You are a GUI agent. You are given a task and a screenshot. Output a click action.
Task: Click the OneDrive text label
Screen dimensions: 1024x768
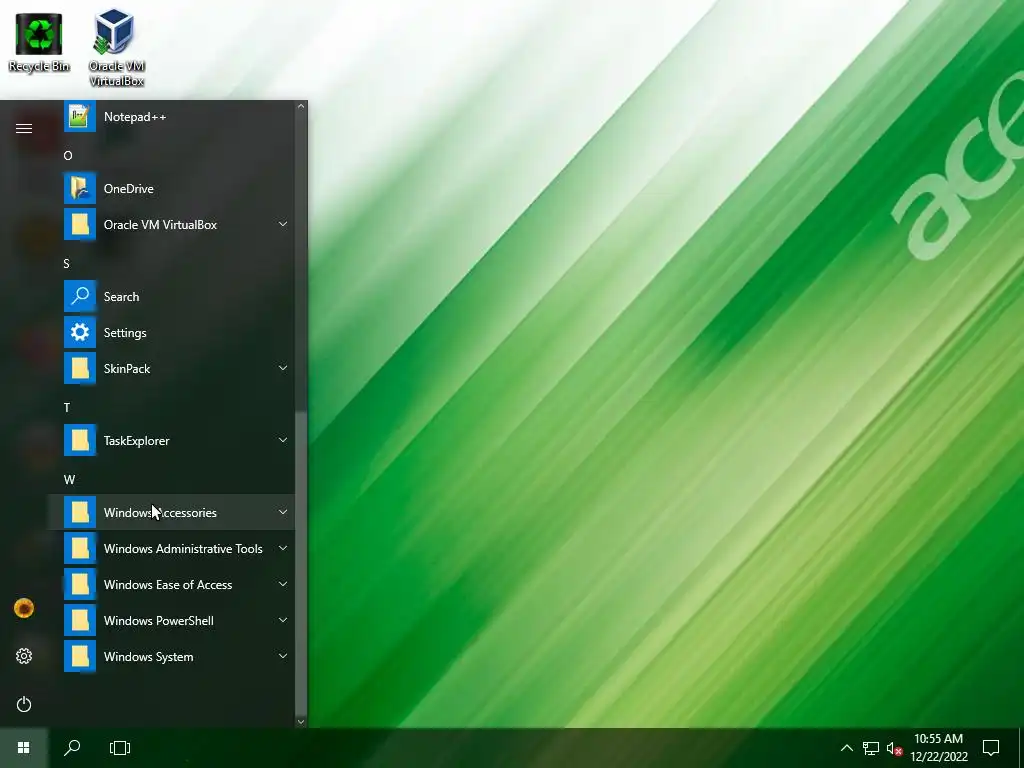(129, 189)
